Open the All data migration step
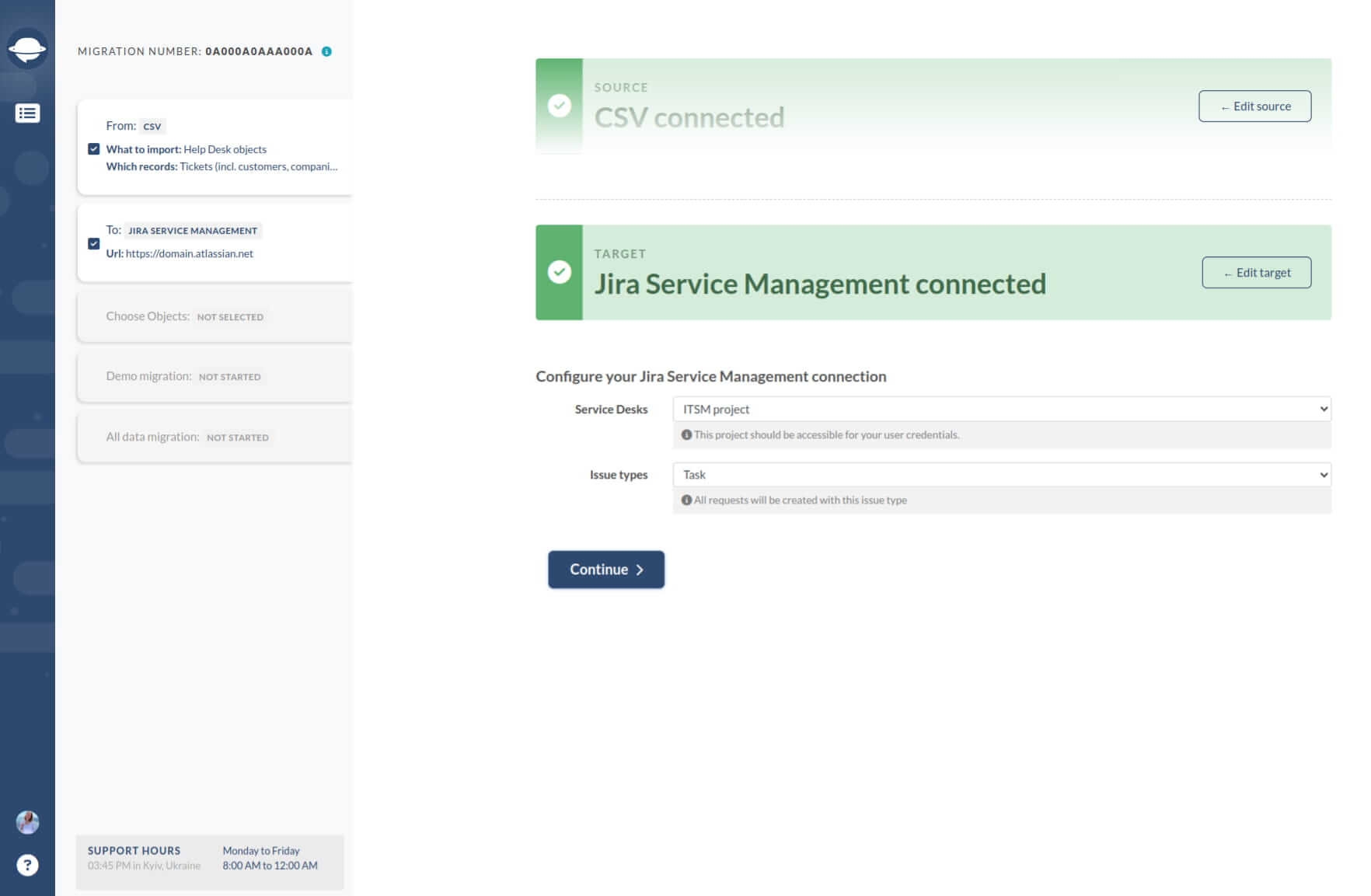The image size is (1371, 896). tap(215, 437)
